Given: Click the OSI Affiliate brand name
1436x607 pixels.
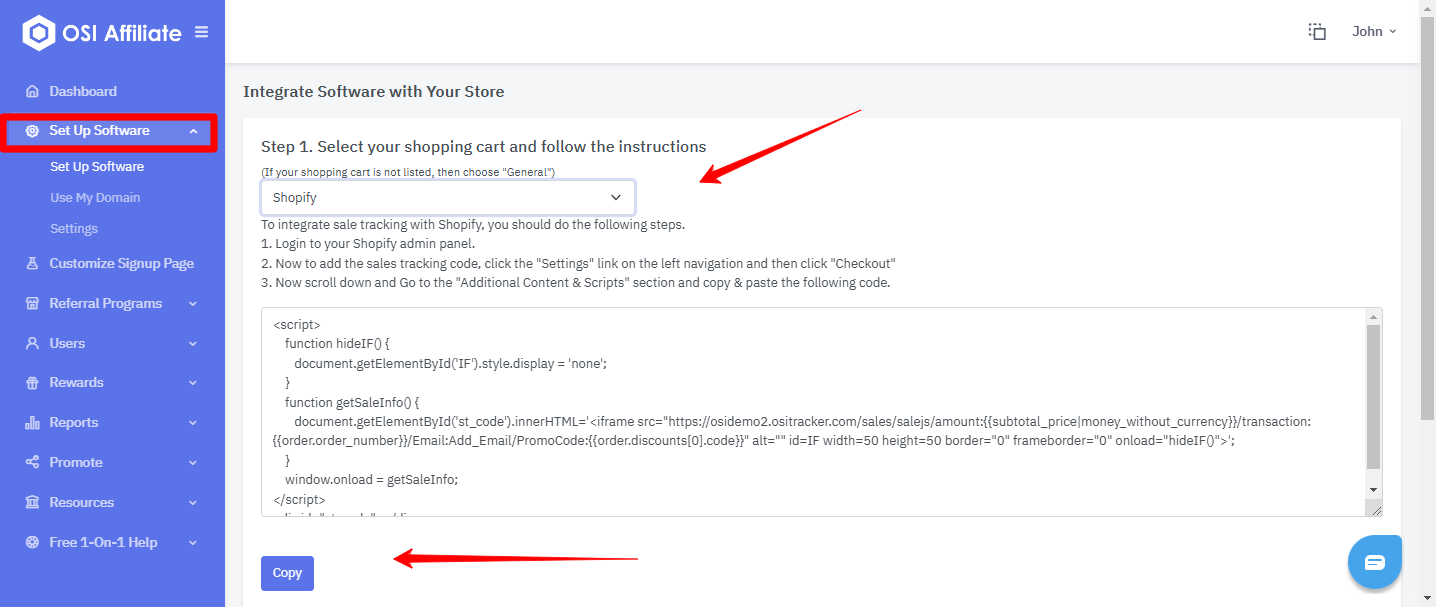Looking at the screenshot, I should [x=122, y=33].
